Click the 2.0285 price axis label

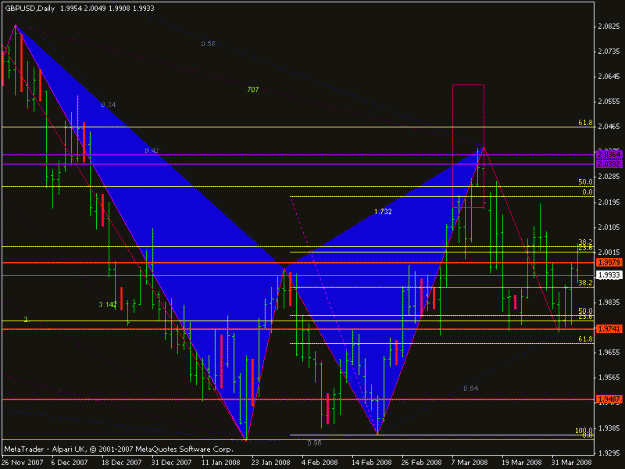[x=609, y=177]
